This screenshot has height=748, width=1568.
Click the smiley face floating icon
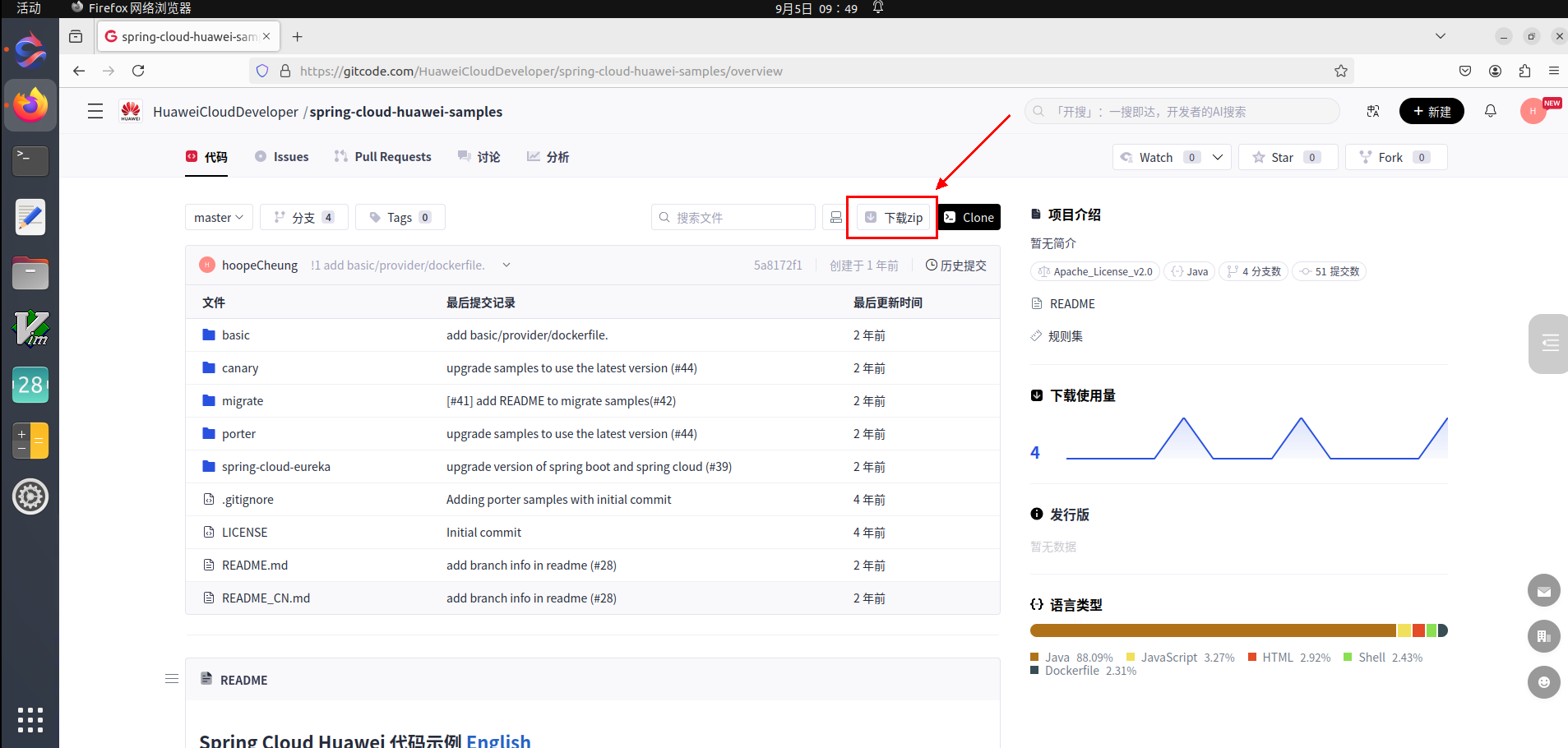coord(1544,682)
